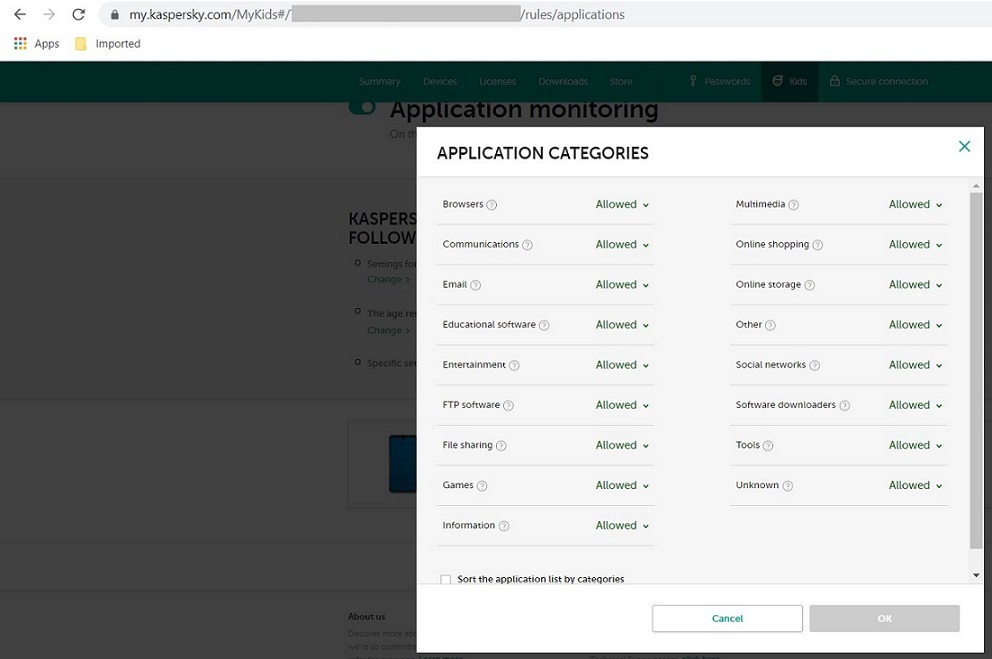Reload the page in the browser
The width and height of the screenshot is (992, 659).
click(x=78, y=14)
